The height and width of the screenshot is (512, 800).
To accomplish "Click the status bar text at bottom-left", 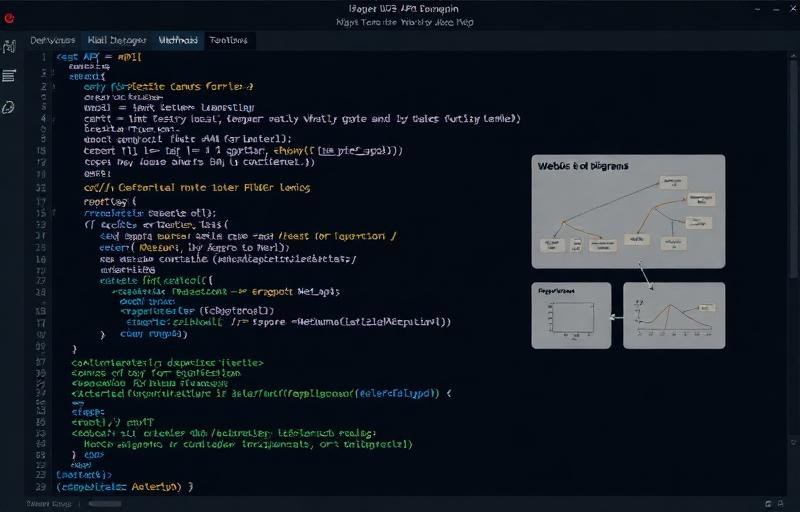I will click(x=49, y=504).
